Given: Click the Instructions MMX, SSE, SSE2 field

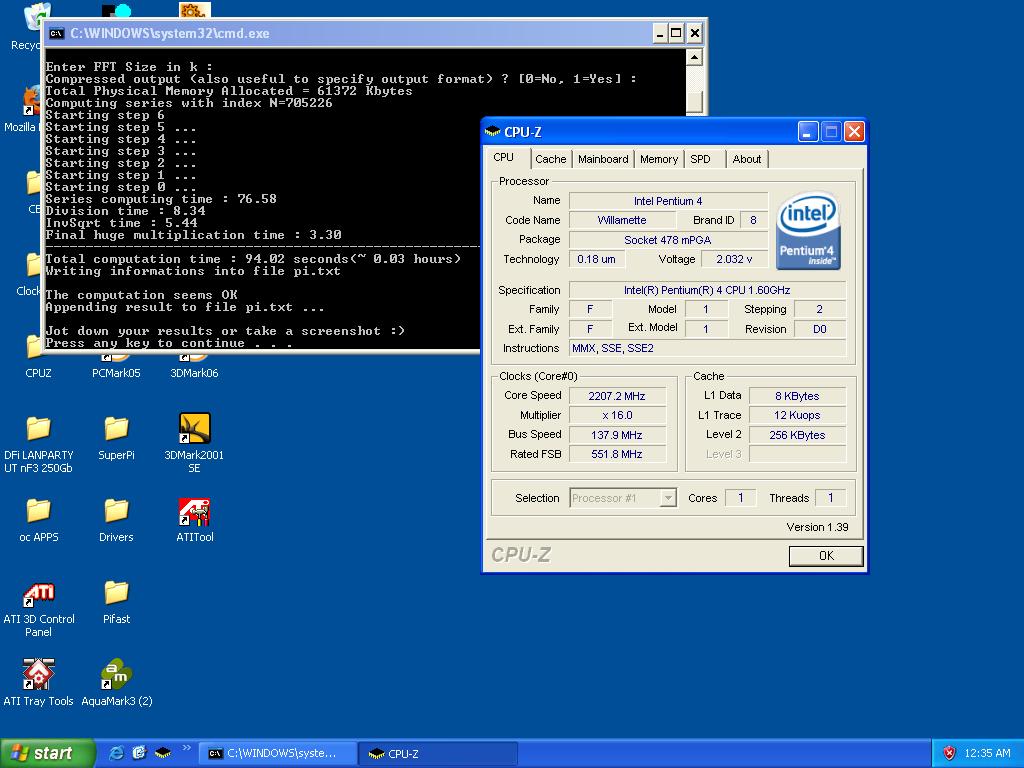Looking at the screenshot, I should [x=707, y=348].
